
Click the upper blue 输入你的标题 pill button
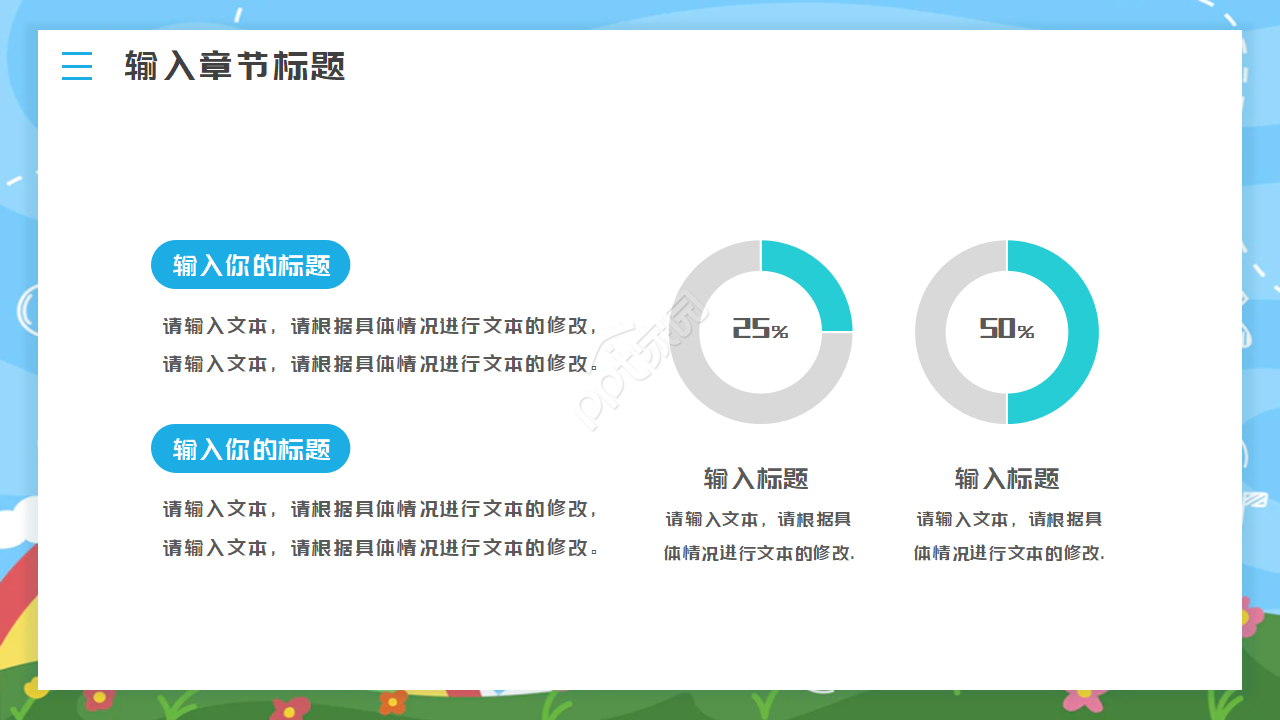tap(251, 265)
